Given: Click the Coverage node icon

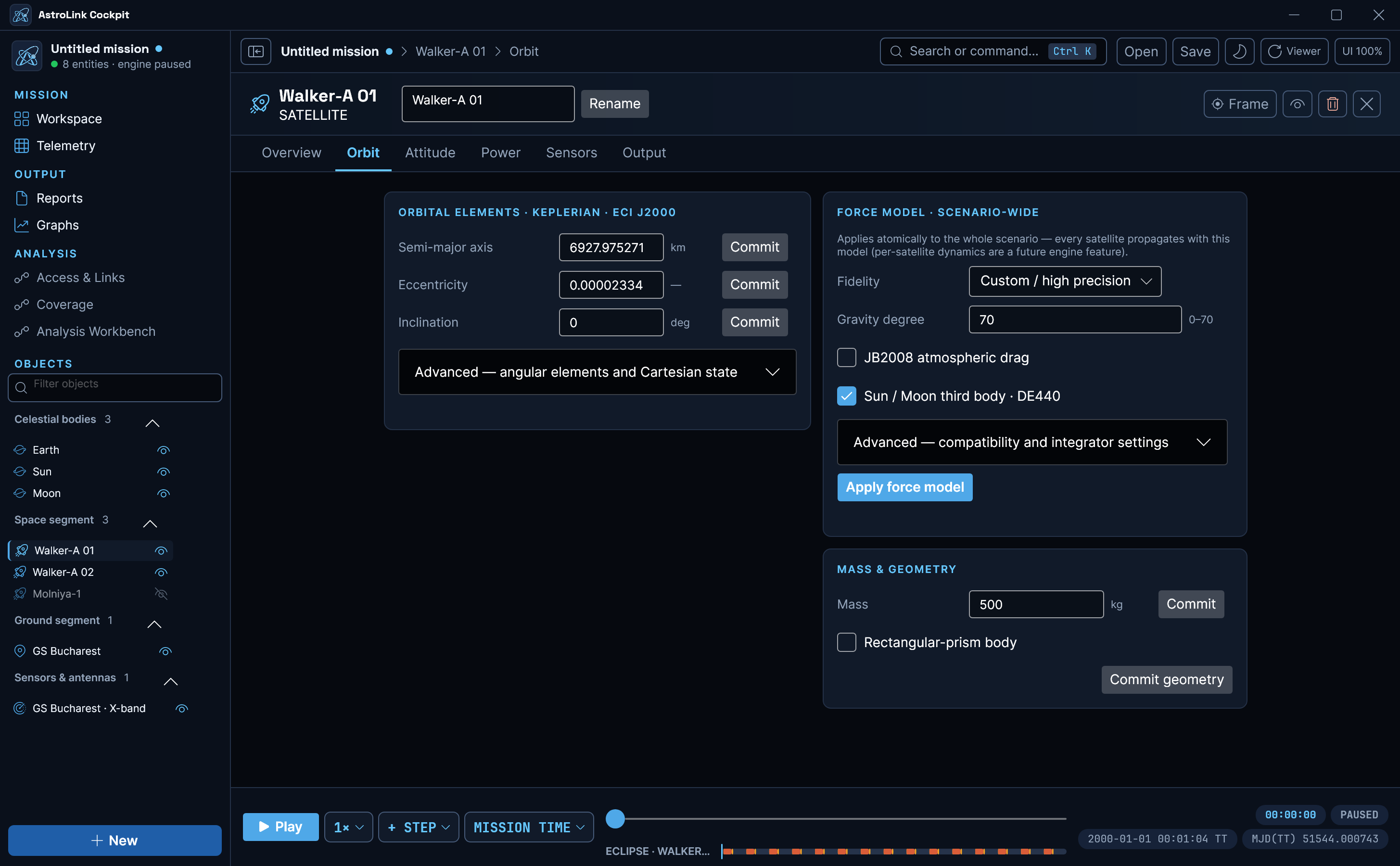Looking at the screenshot, I should tap(21, 305).
